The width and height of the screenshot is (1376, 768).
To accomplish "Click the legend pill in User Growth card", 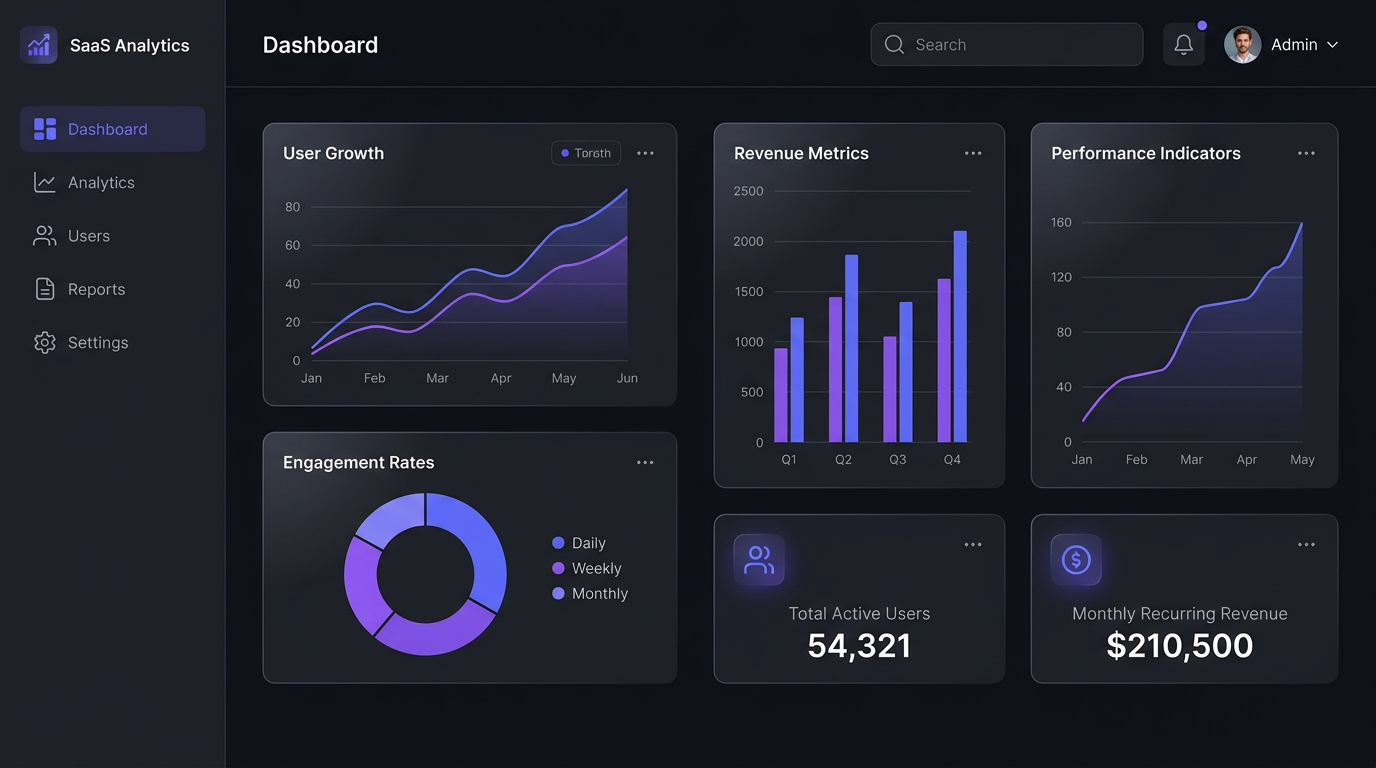I will (x=586, y=153).
